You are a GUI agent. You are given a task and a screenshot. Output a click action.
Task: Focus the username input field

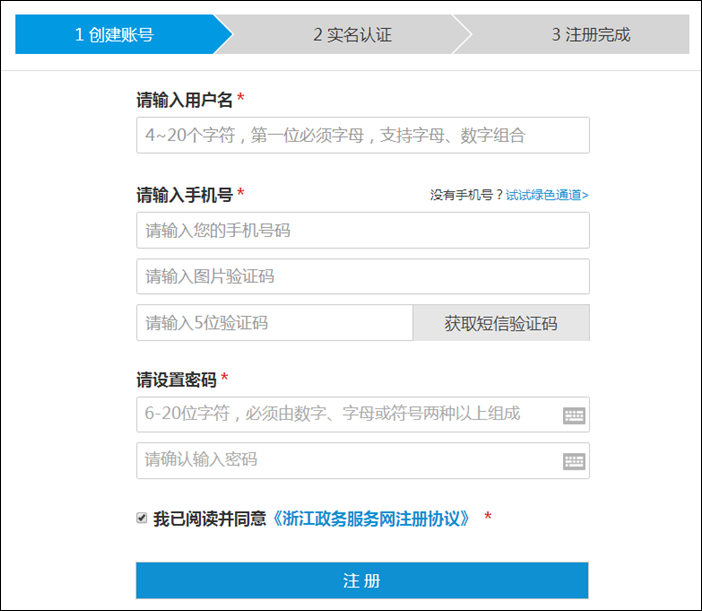point(362,136)
